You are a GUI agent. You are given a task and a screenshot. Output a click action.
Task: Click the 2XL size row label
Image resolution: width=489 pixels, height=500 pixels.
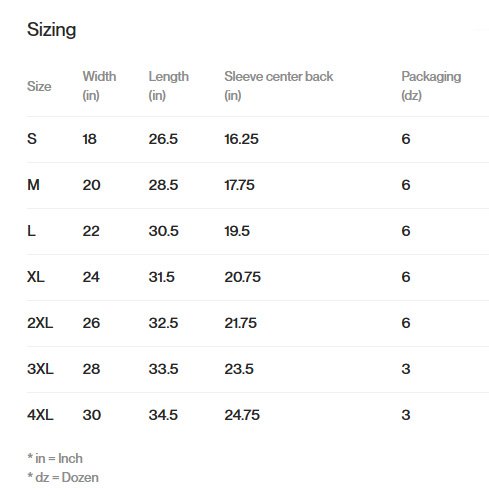[40, 323]
